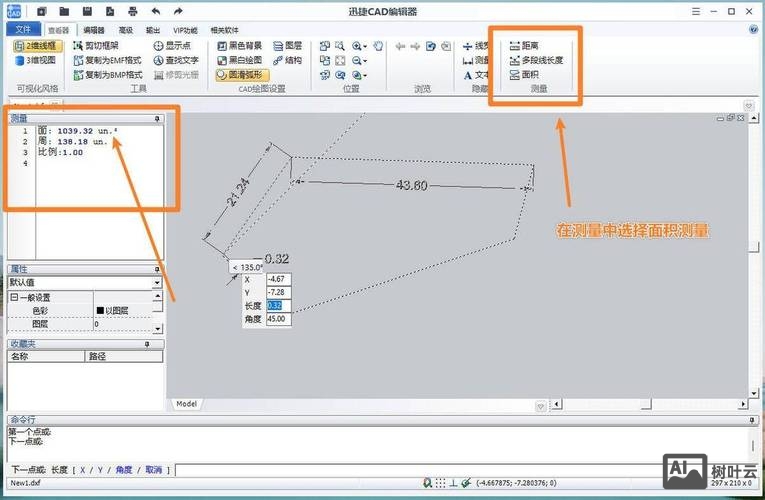Screen dimensions: 765x500
Task: Save the drawing with the floppy disk icon
Action: coord(87,11)
